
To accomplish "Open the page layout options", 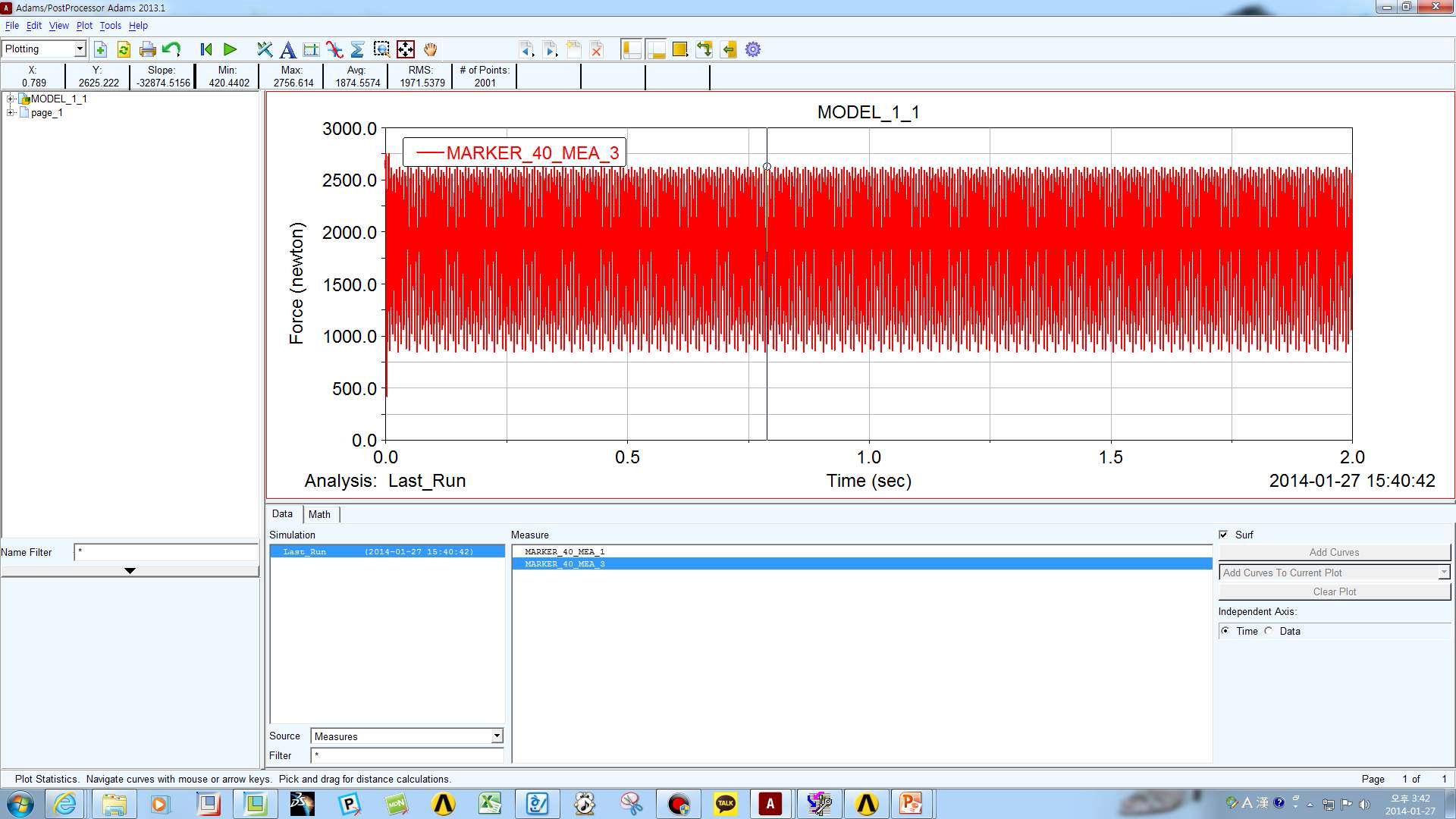I will point(680,50).
